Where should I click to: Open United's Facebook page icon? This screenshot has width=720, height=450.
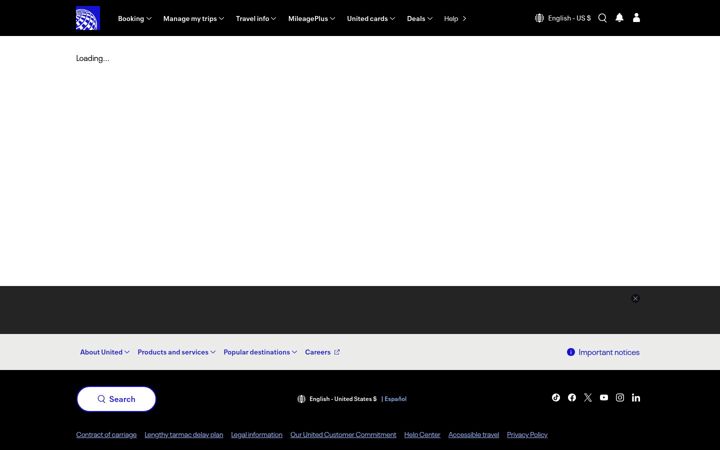(x=572, y=398)
